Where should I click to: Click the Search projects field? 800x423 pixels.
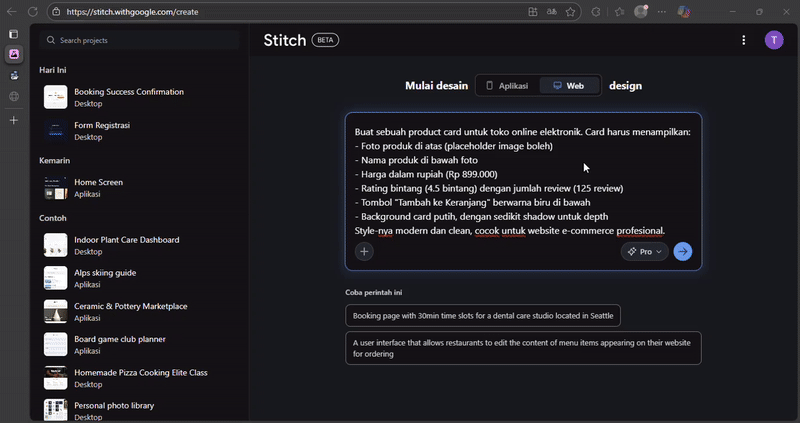[139, 40]
